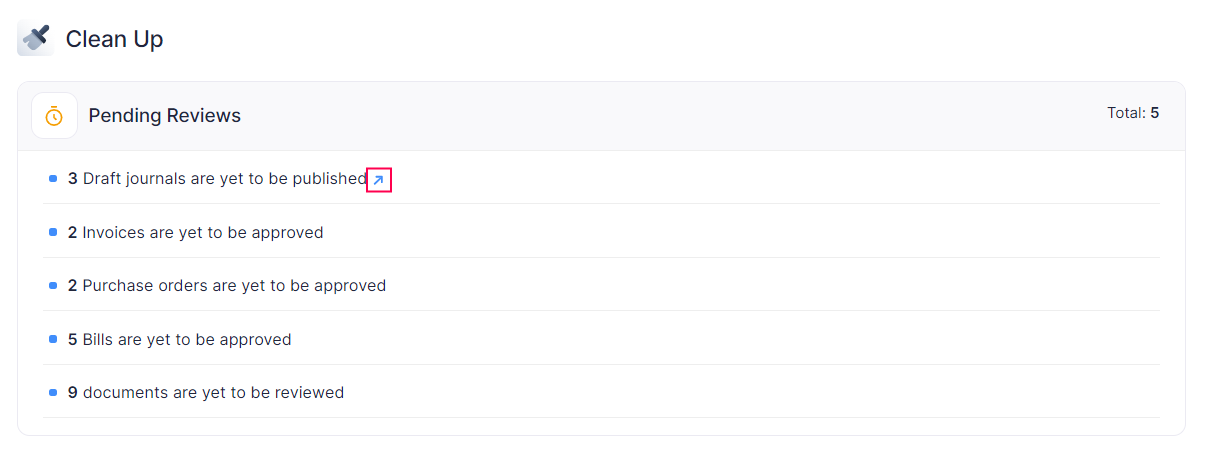Click the Pending Reviews section header
1222x455 pixels.
click(165, 116)
